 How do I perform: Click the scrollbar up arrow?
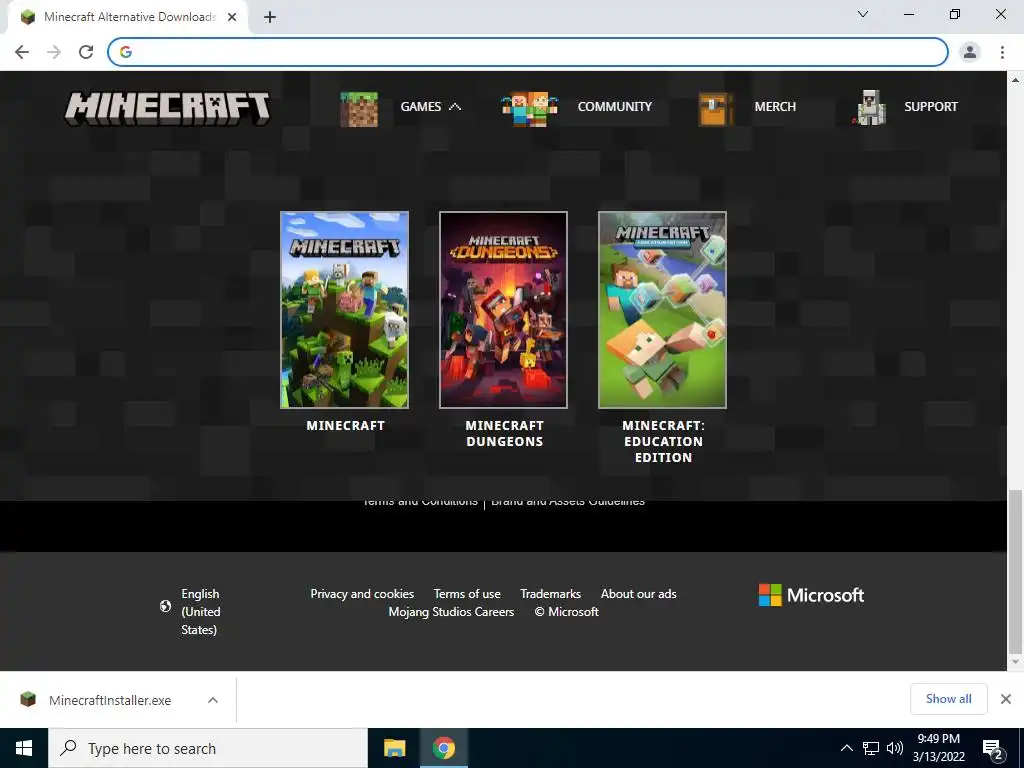pos(1016,80)
